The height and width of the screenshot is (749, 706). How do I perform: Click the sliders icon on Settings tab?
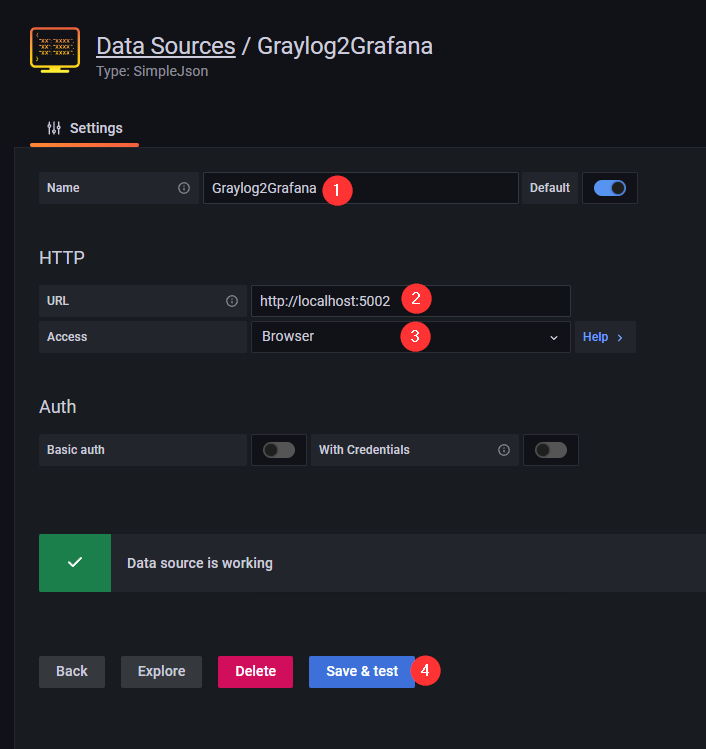(54, 128)
